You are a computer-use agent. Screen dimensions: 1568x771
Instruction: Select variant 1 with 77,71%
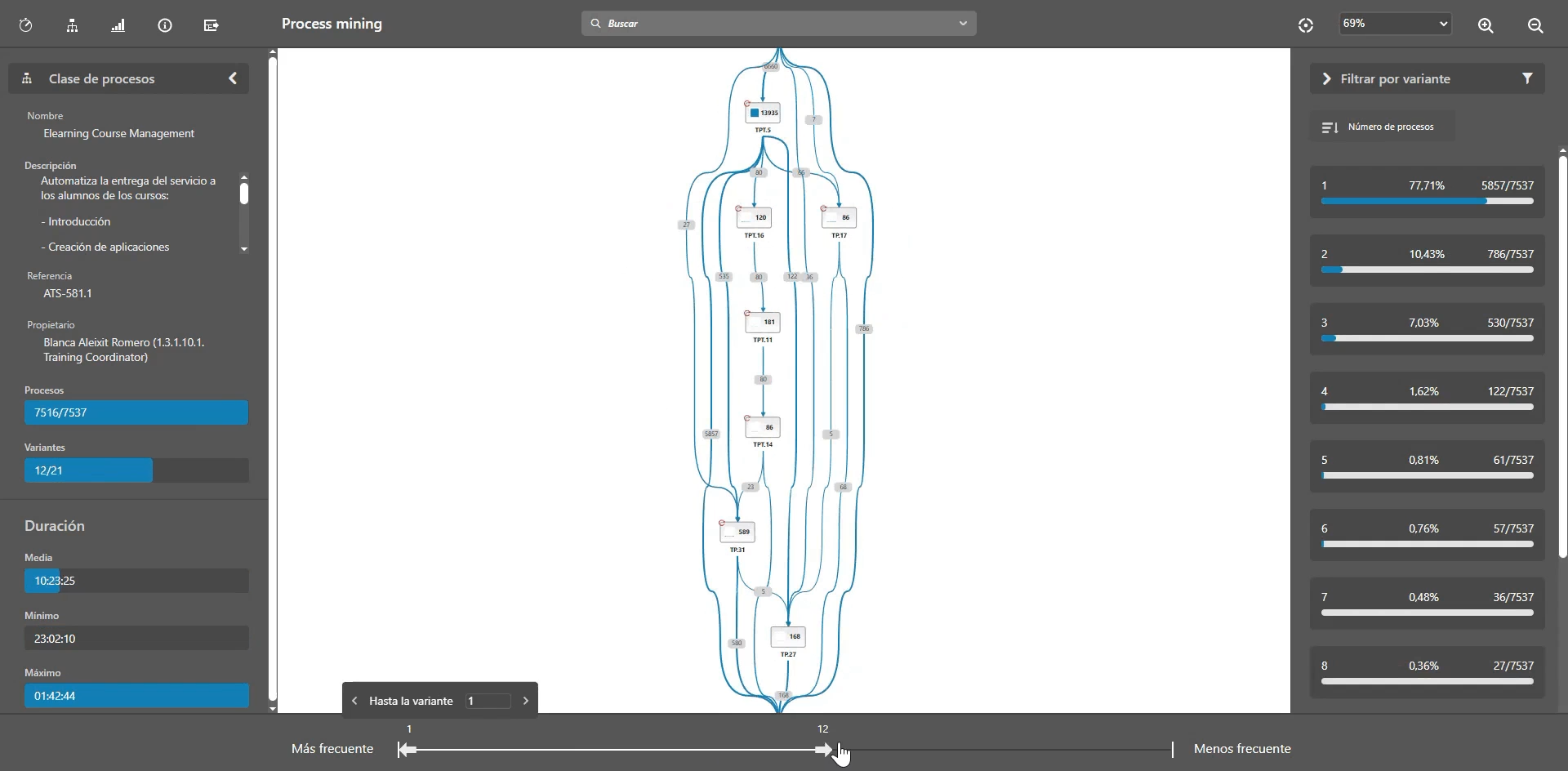tap(1428, 193)
